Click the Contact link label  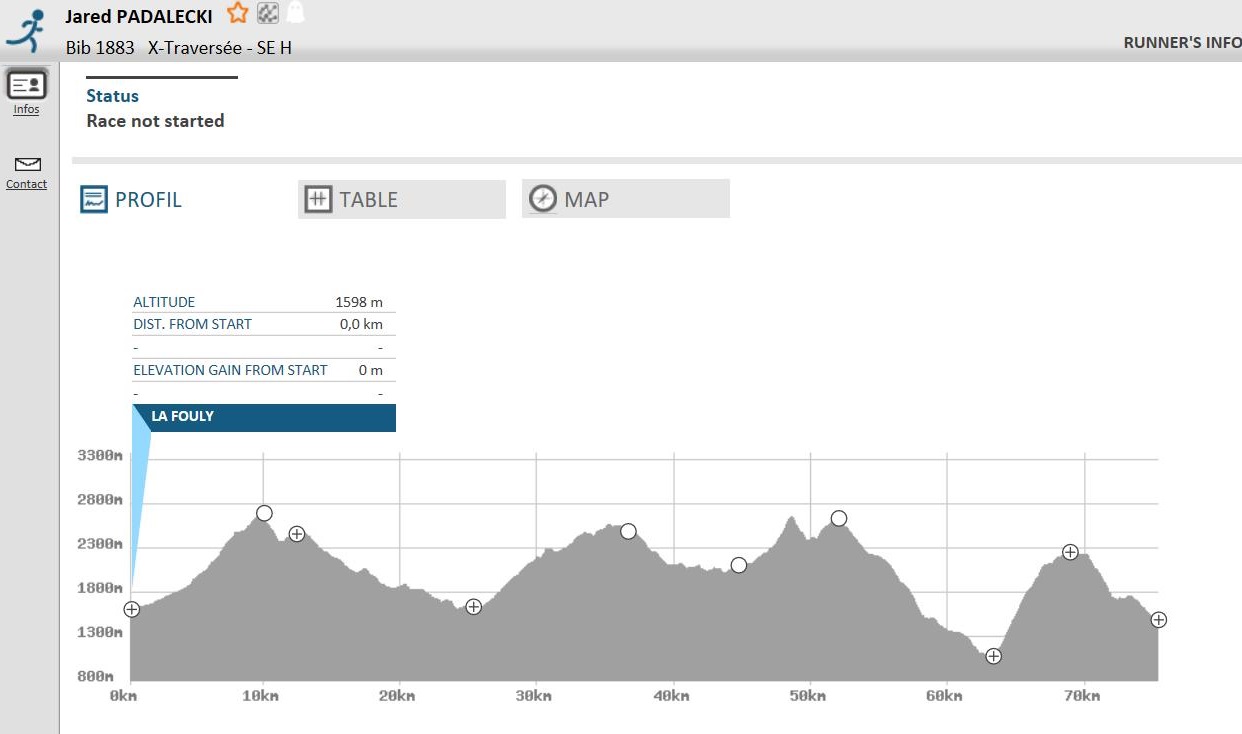[x=26, y=184]
